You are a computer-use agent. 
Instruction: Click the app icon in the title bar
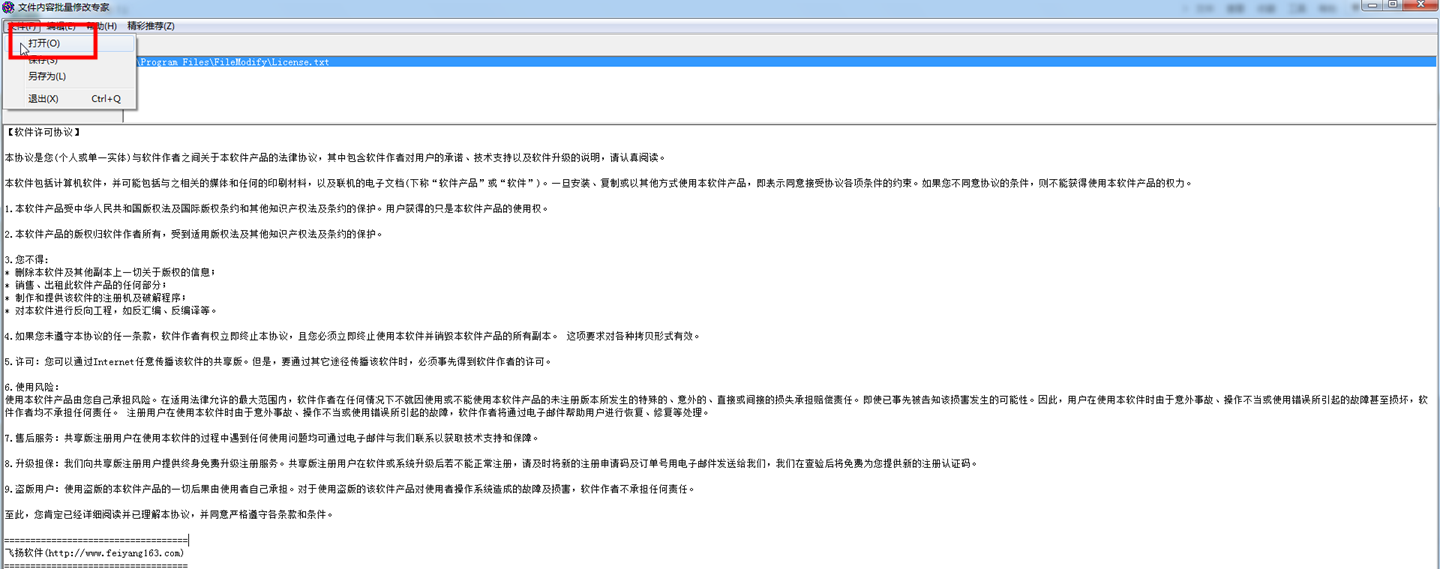pos(9,7)
